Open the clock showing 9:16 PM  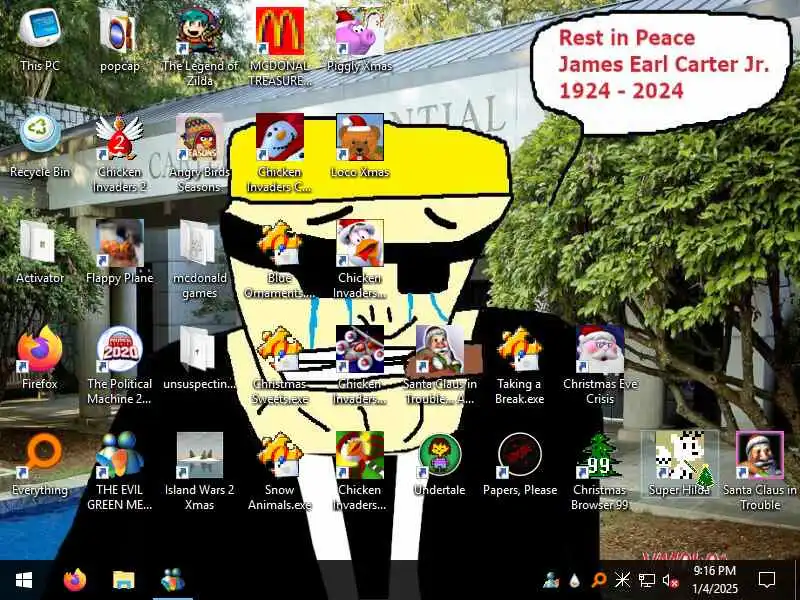click(x=715, y=580)
